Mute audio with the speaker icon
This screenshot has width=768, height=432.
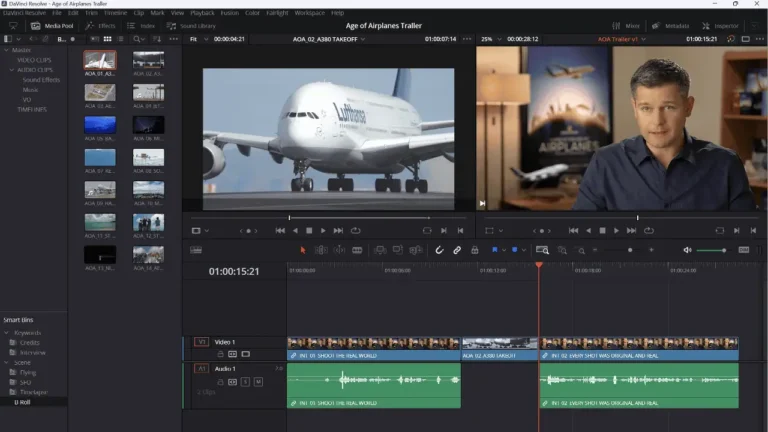(687, 250)
